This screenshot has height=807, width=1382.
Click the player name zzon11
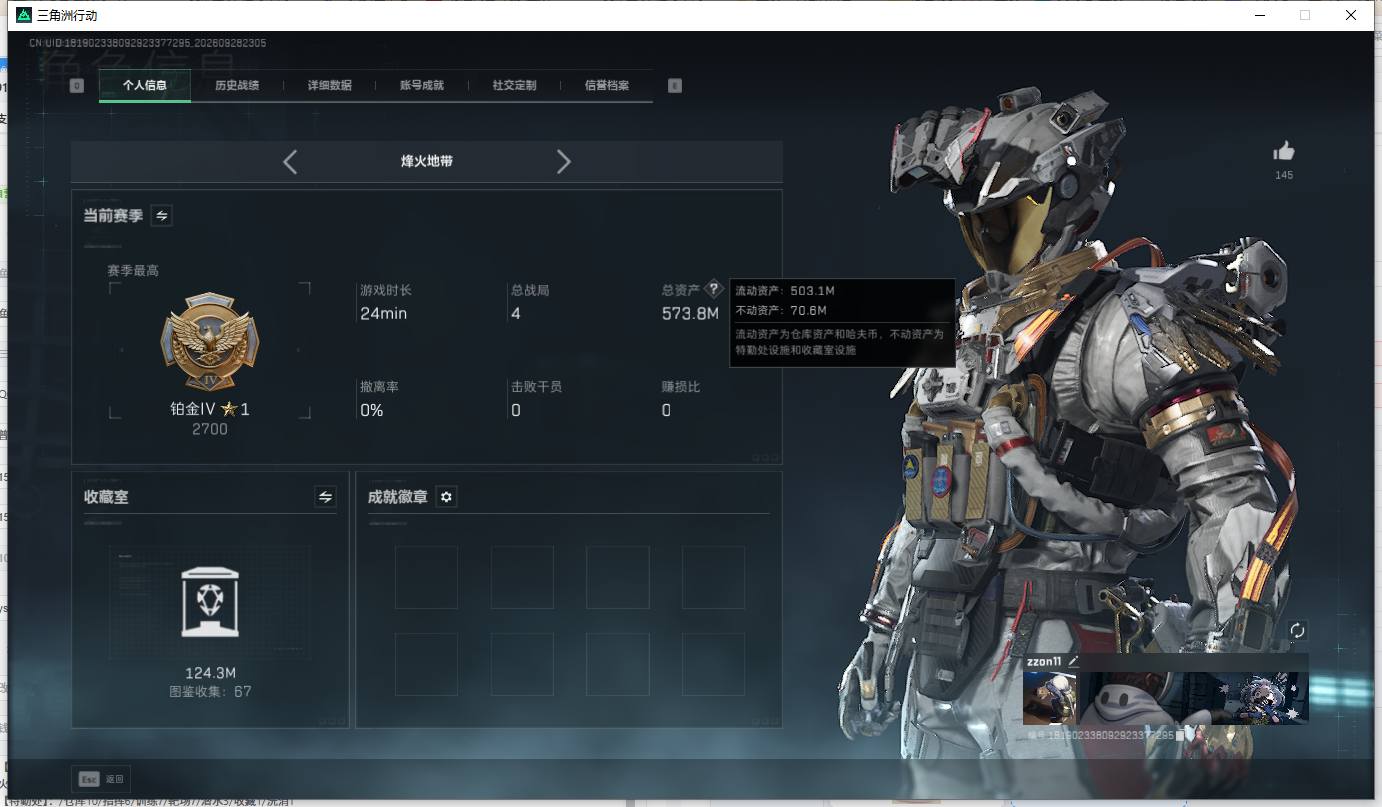tap(1044, 661)
